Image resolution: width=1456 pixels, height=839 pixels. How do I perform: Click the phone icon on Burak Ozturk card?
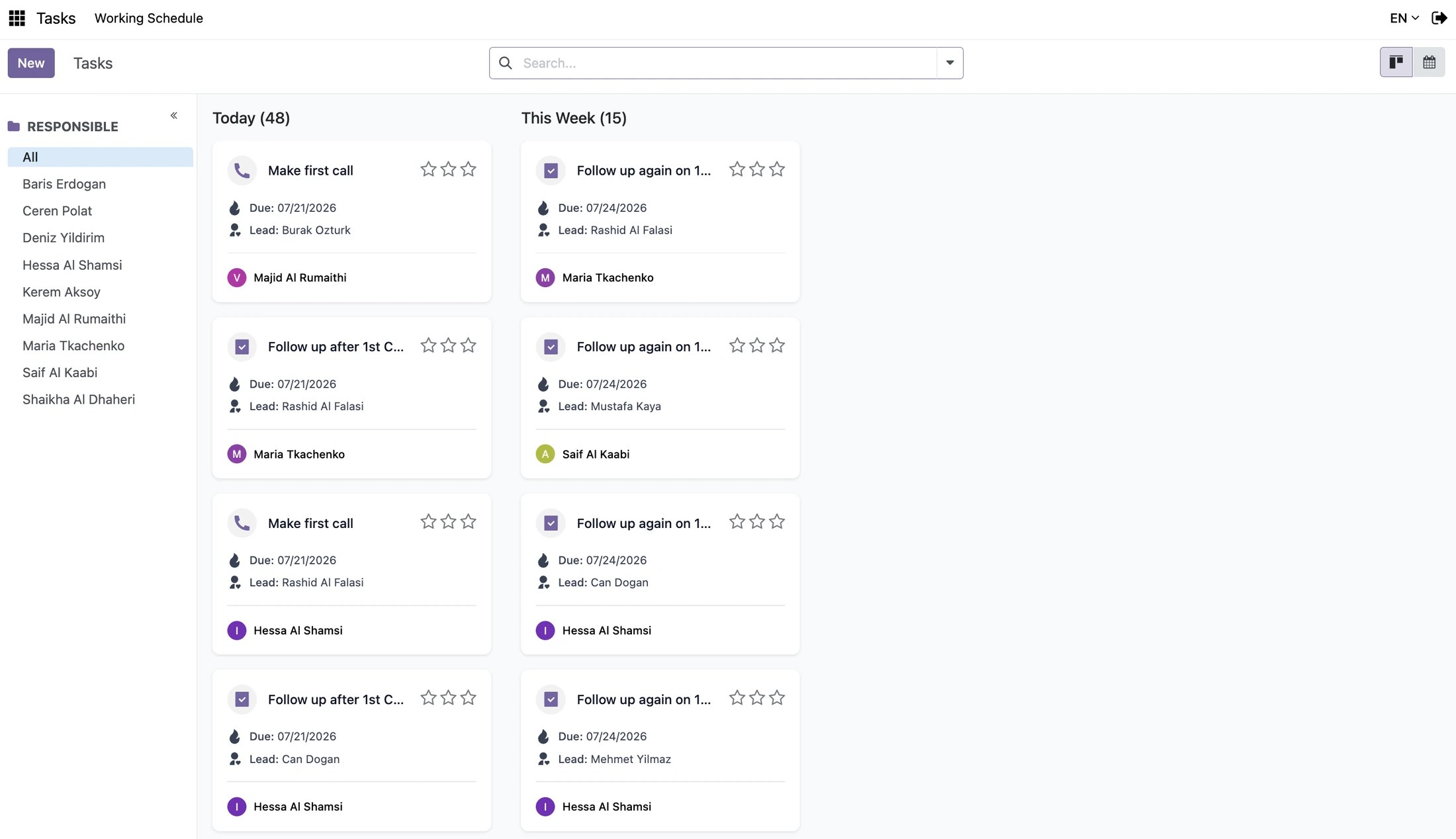(x=242, y=171)
